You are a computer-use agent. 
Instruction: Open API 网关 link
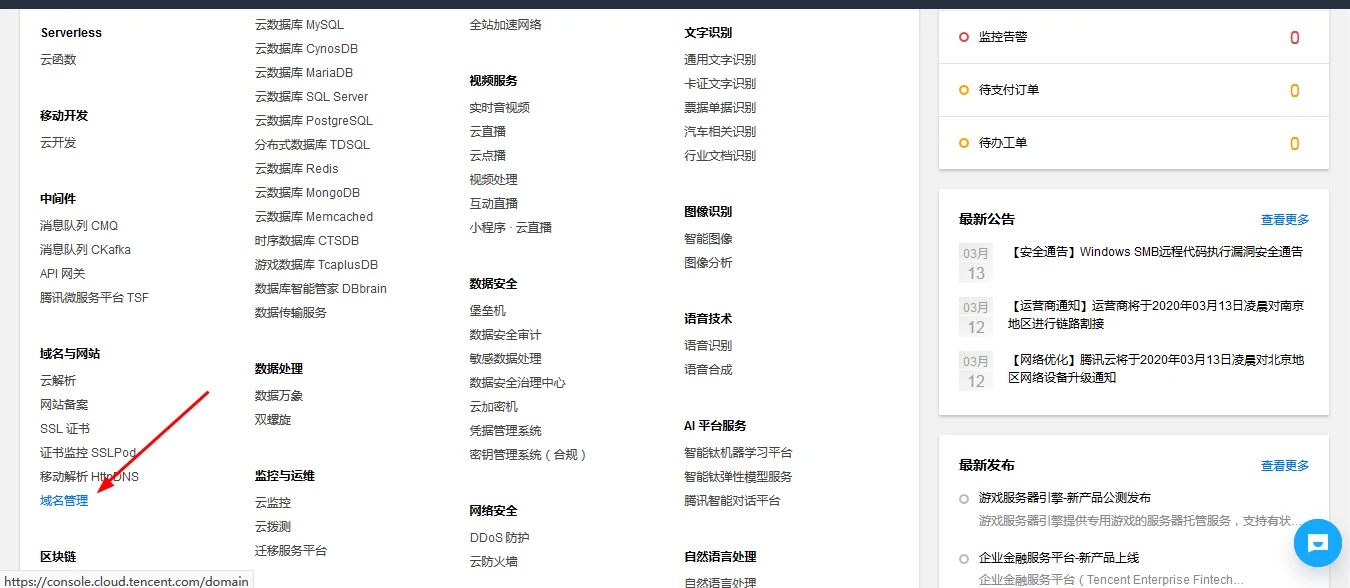coord(63,274)
